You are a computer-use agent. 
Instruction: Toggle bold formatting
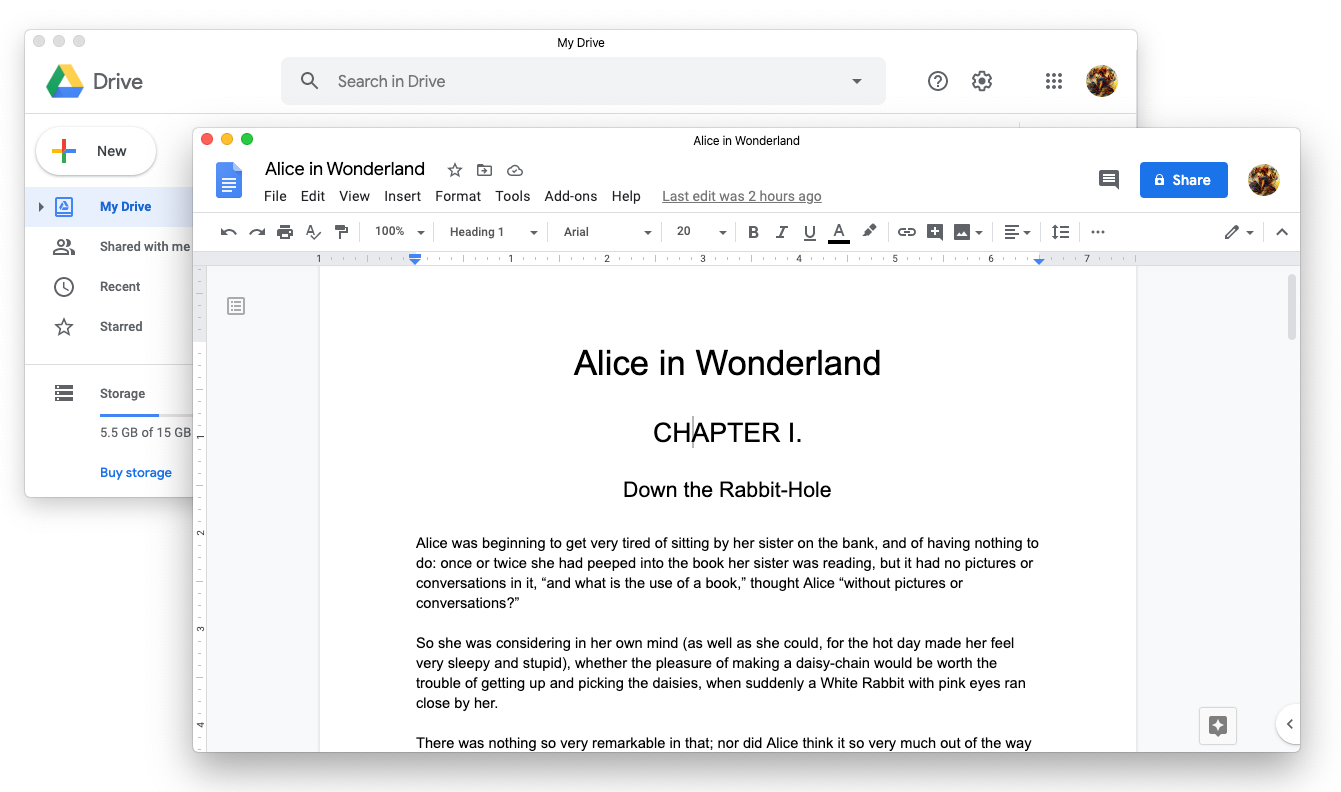[753, 232]
